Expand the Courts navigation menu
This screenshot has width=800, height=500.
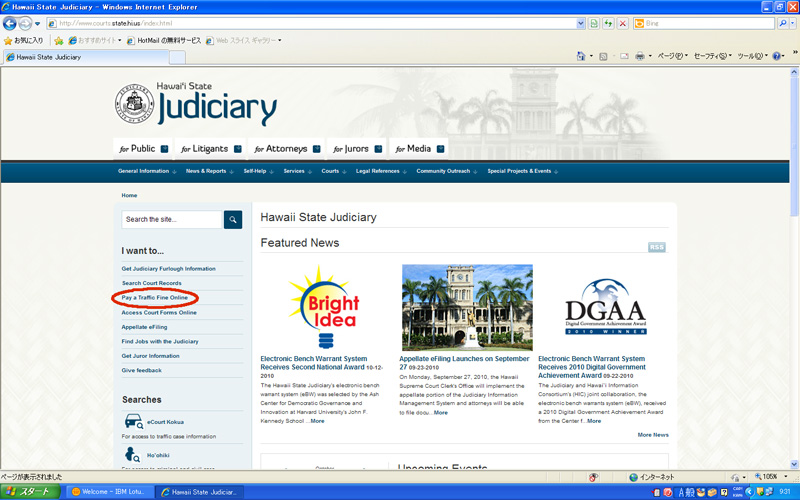pos(334,171)
